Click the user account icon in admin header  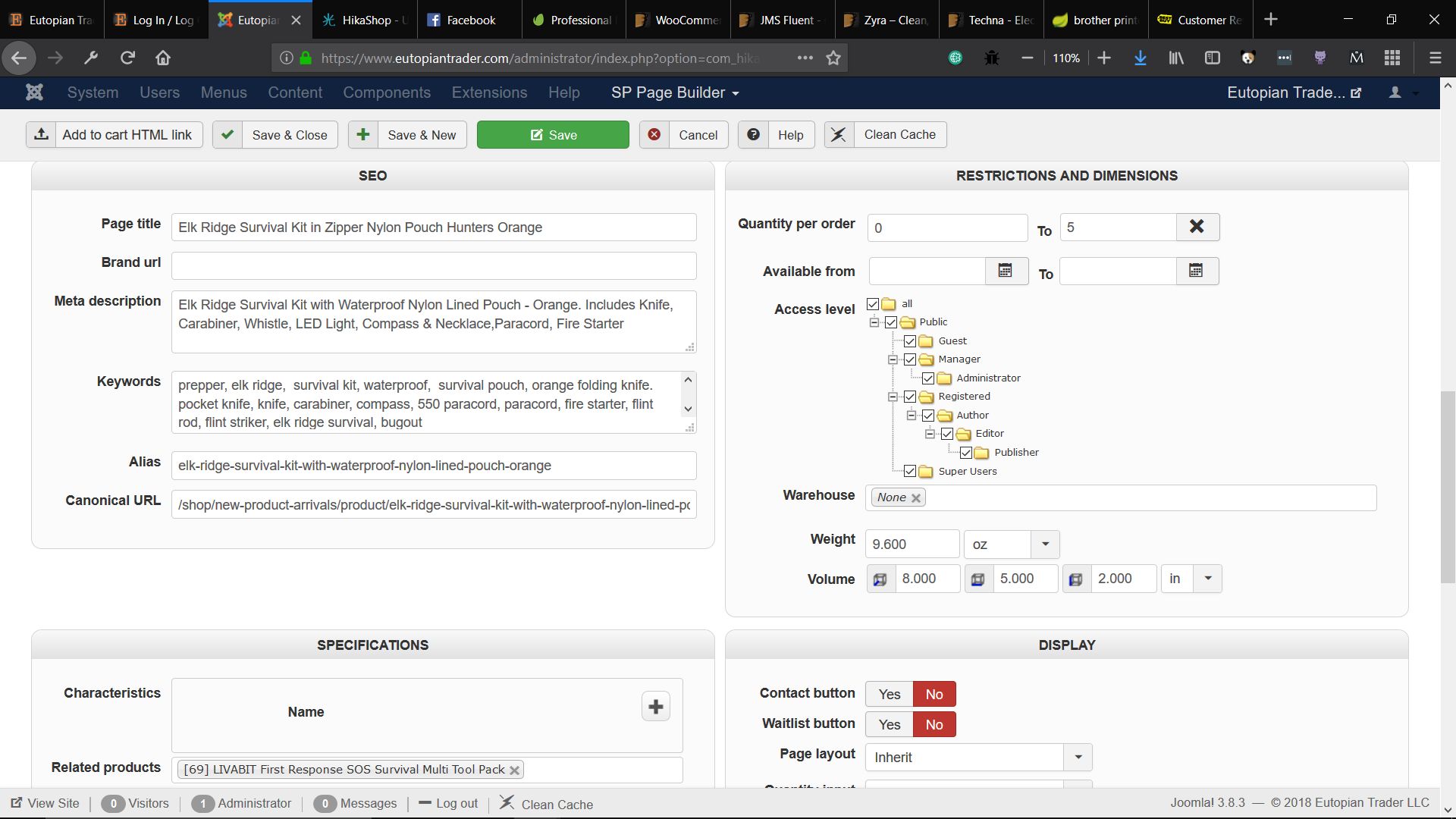click(1395, 93)
